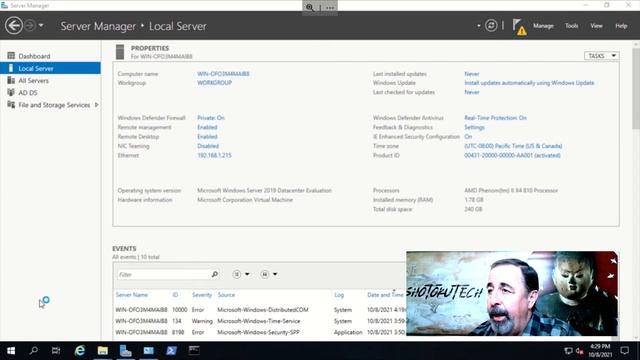This screenshot has height=360, width=640.
Task: Open Task View from taskbar
Action: (x=56, y=351)
